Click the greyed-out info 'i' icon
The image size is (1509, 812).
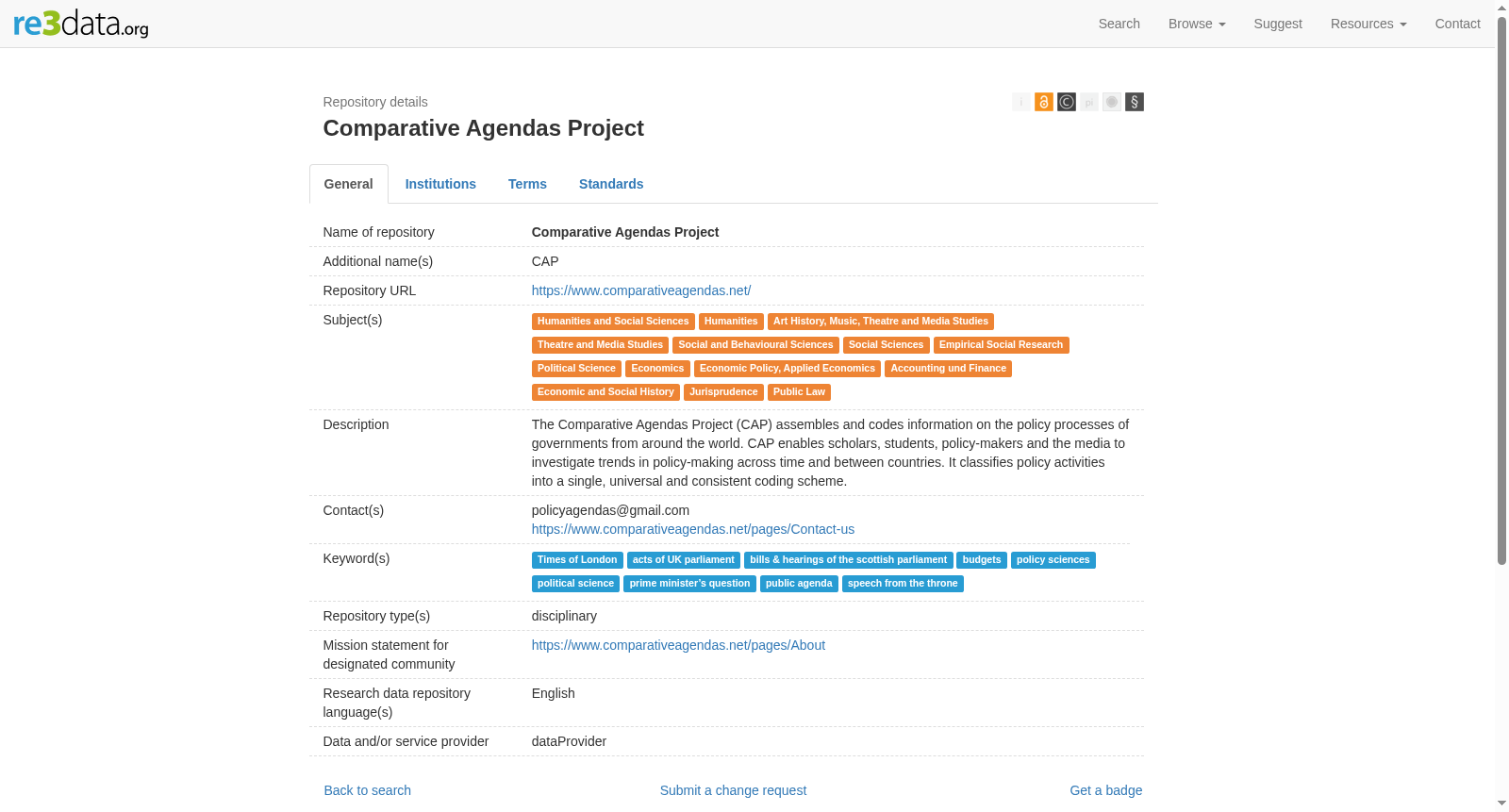click(x=1021, y=102)
